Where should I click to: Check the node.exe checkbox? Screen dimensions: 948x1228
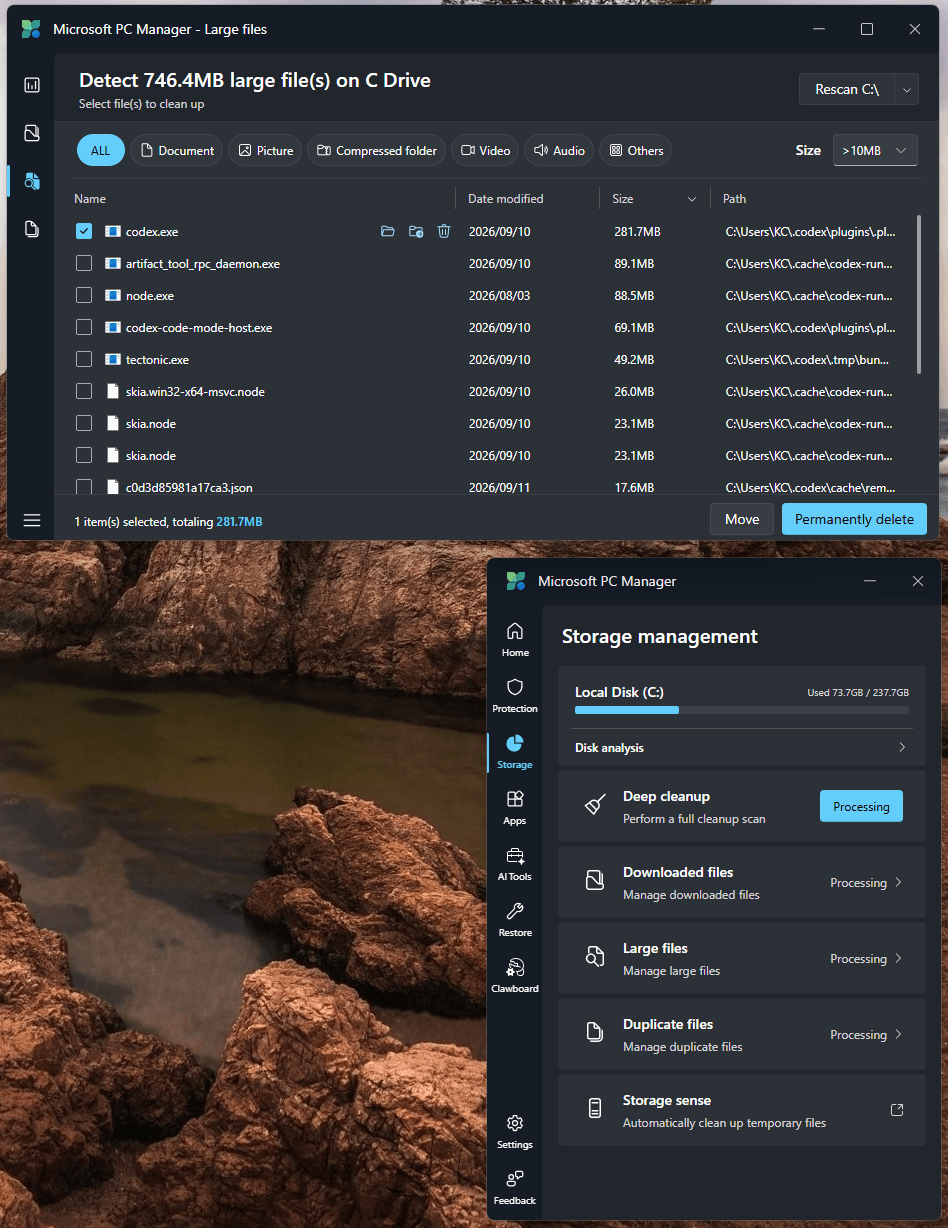[84, 296]
